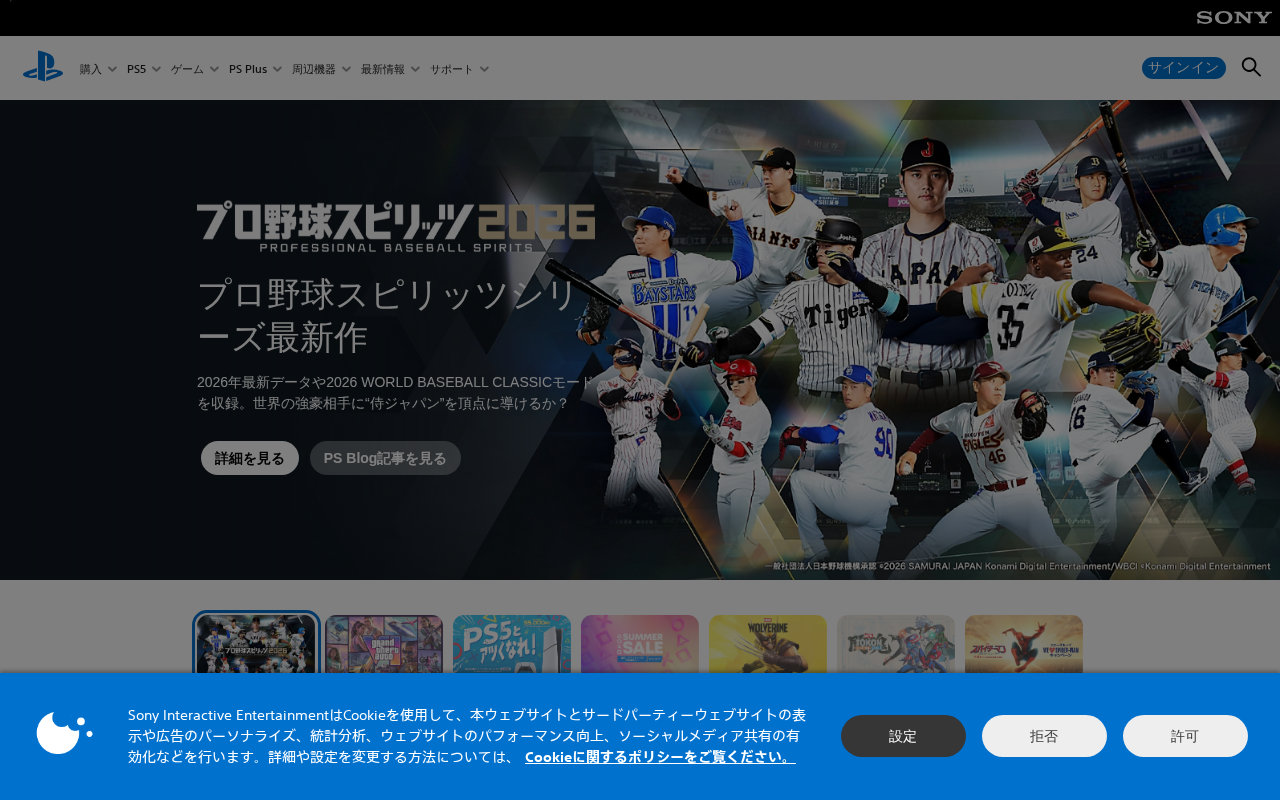Viewport: 1280px width, 800px height.
Task: Open cookie 設定 button
Action: pyautogui.click(x=903, y=736)
